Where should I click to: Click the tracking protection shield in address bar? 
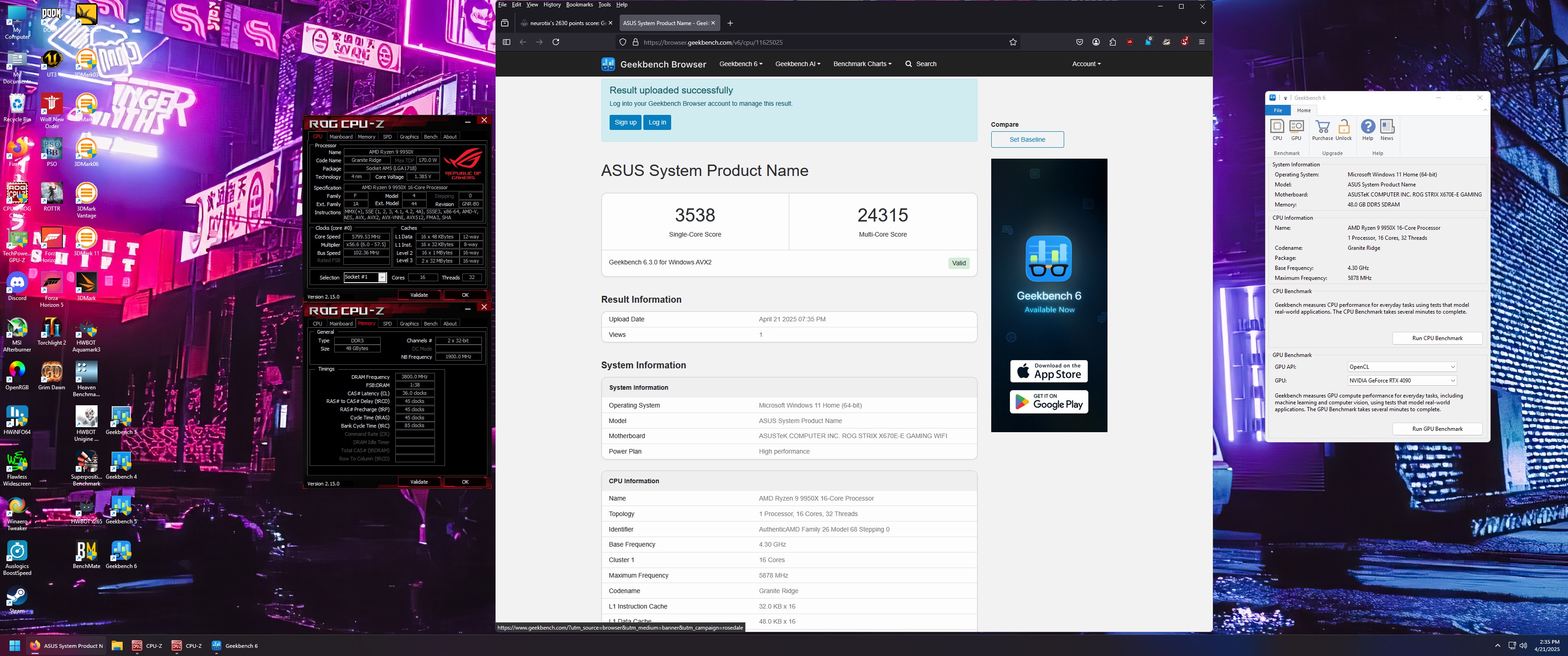[623, 42]
